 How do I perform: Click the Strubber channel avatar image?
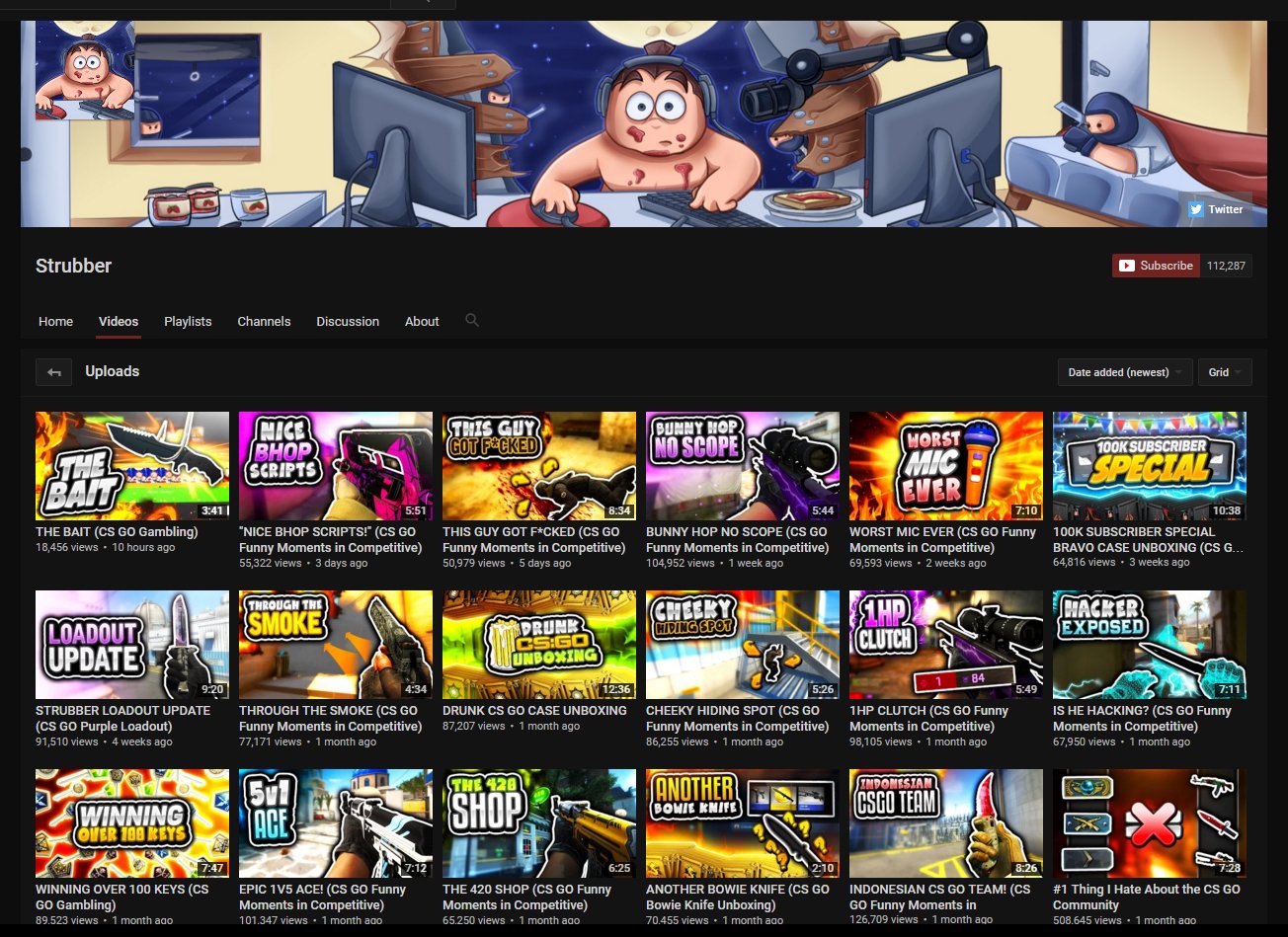point(85,70)
